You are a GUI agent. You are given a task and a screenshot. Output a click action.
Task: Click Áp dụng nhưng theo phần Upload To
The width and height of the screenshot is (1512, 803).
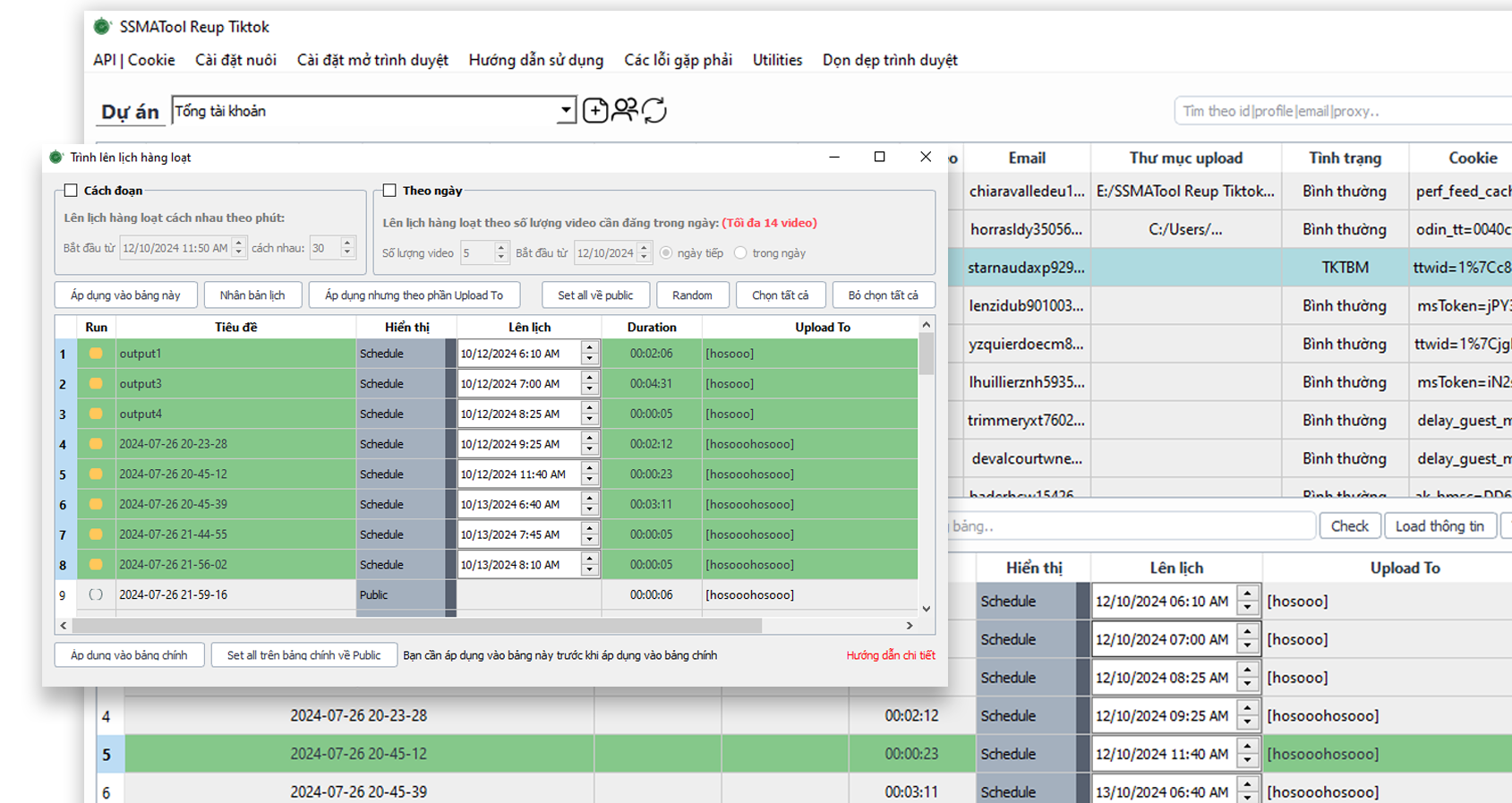click(414, 295)
